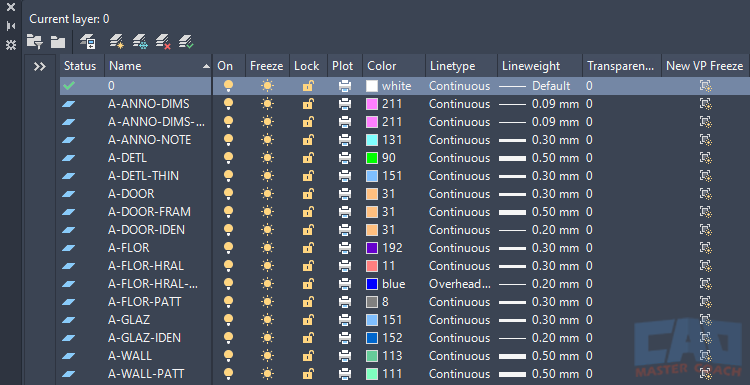Viewport: 750px width, 385px height.
Task: Expand the layer filter tree
Action: point(40,66)
